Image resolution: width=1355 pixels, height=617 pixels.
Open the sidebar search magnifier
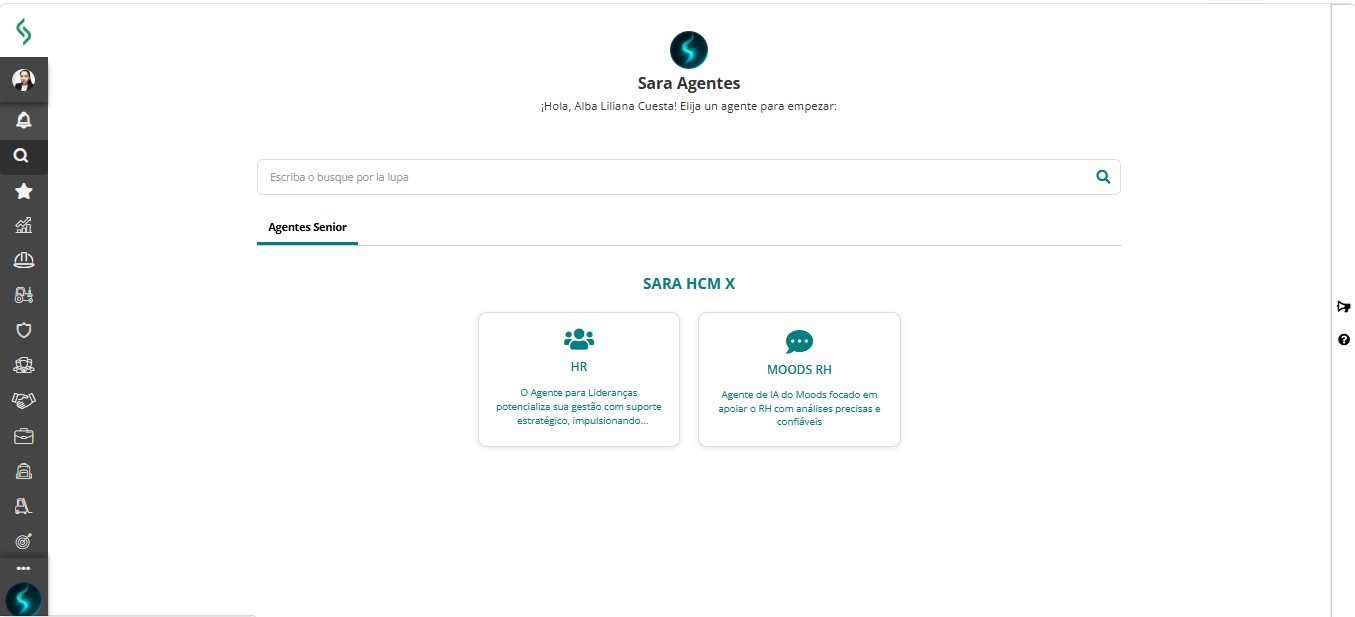click(22, 156)
